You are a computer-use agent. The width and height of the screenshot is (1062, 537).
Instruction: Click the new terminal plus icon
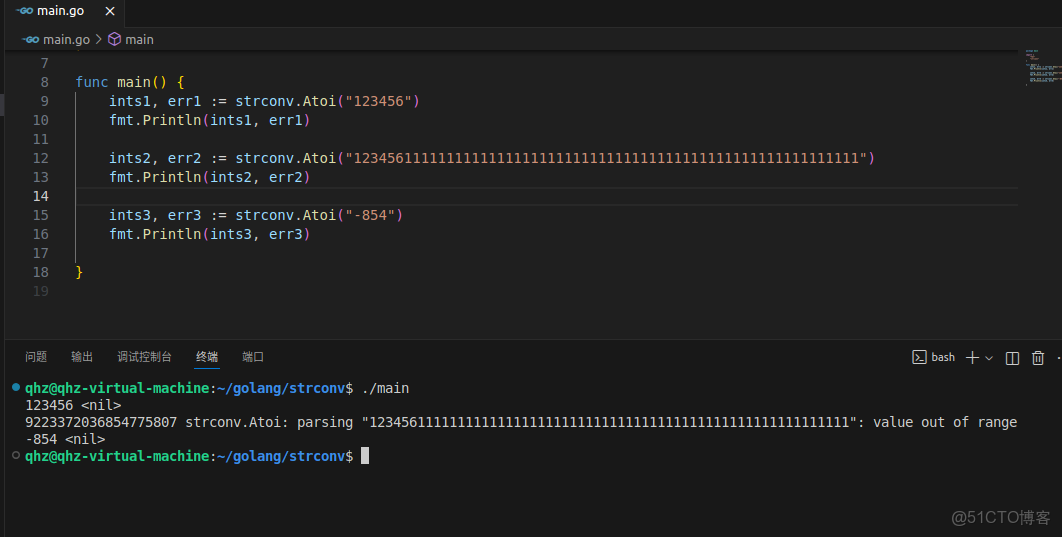click(972, 357)
